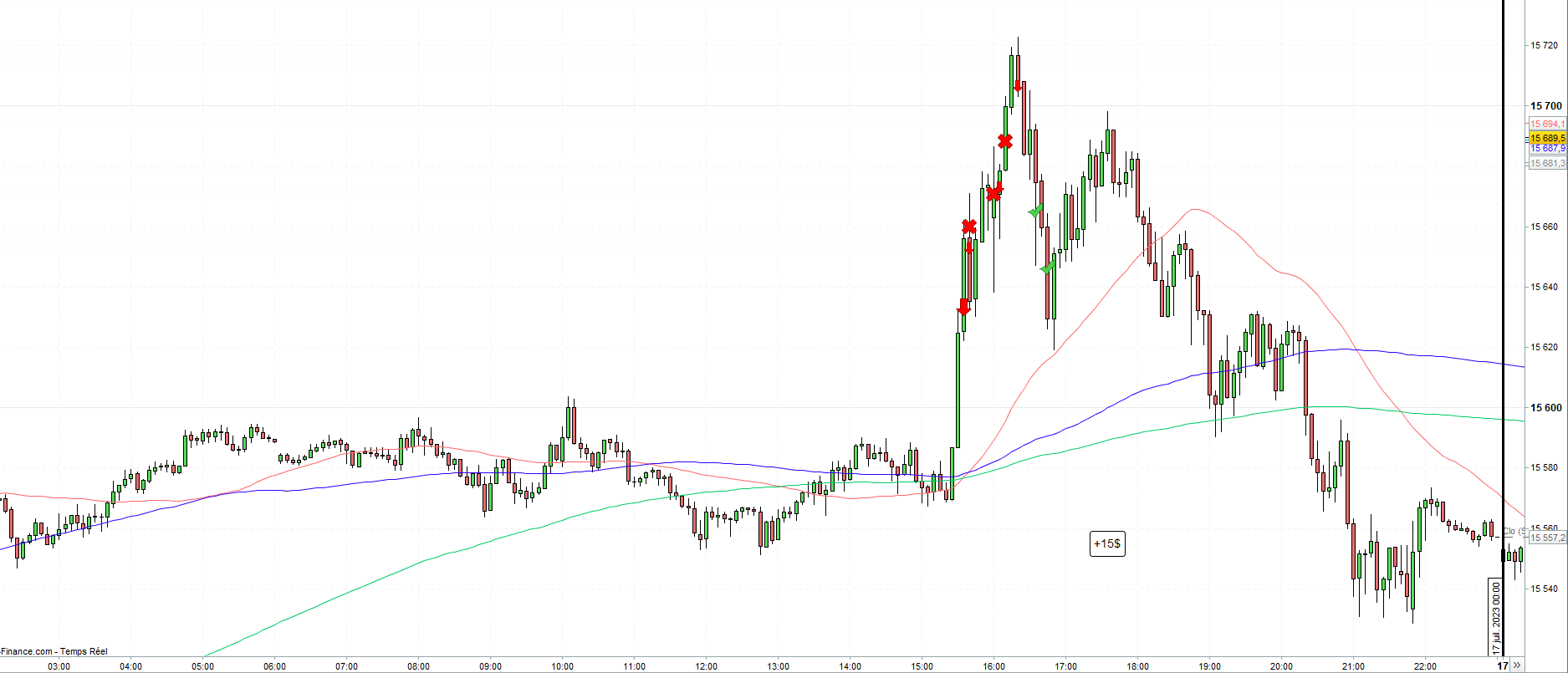Click the grey 15 681,3 price tag
1568x673 pixels.
click(1547, 164)
